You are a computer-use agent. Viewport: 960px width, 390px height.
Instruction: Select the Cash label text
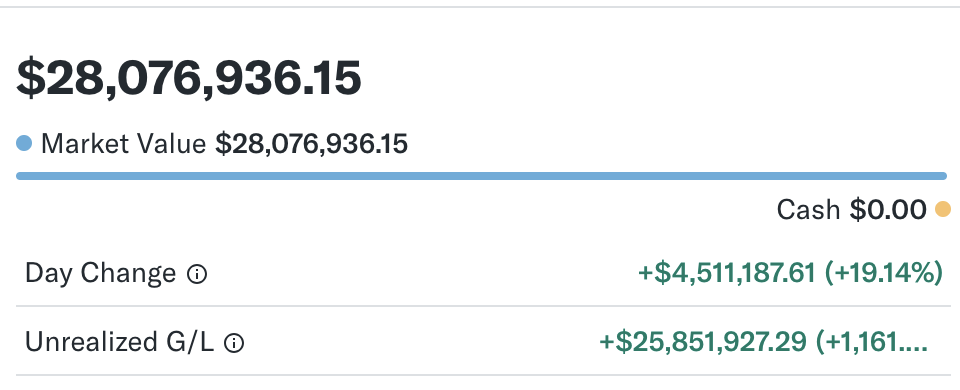coord(808,210)
